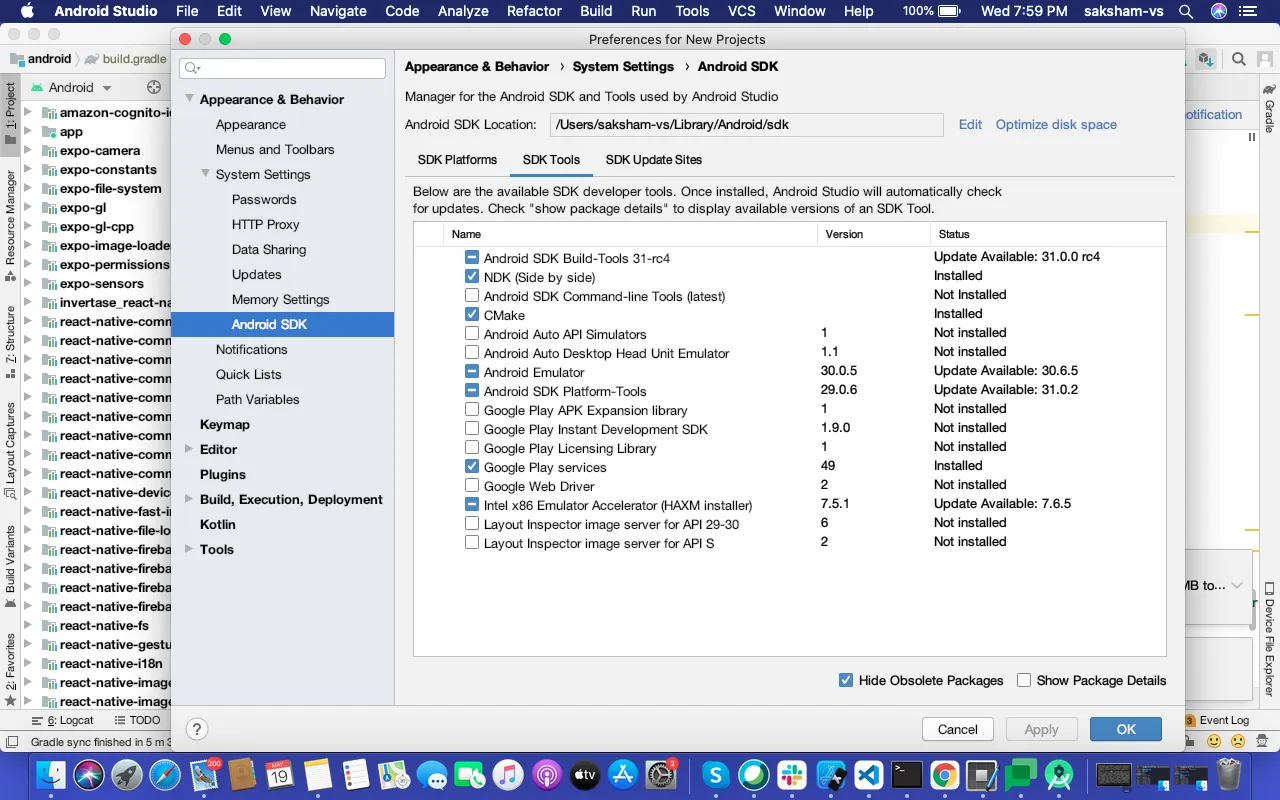Screen dimensions: 1280x800
Task: Open Google Chrome in the dock
Action: (945, 775)
